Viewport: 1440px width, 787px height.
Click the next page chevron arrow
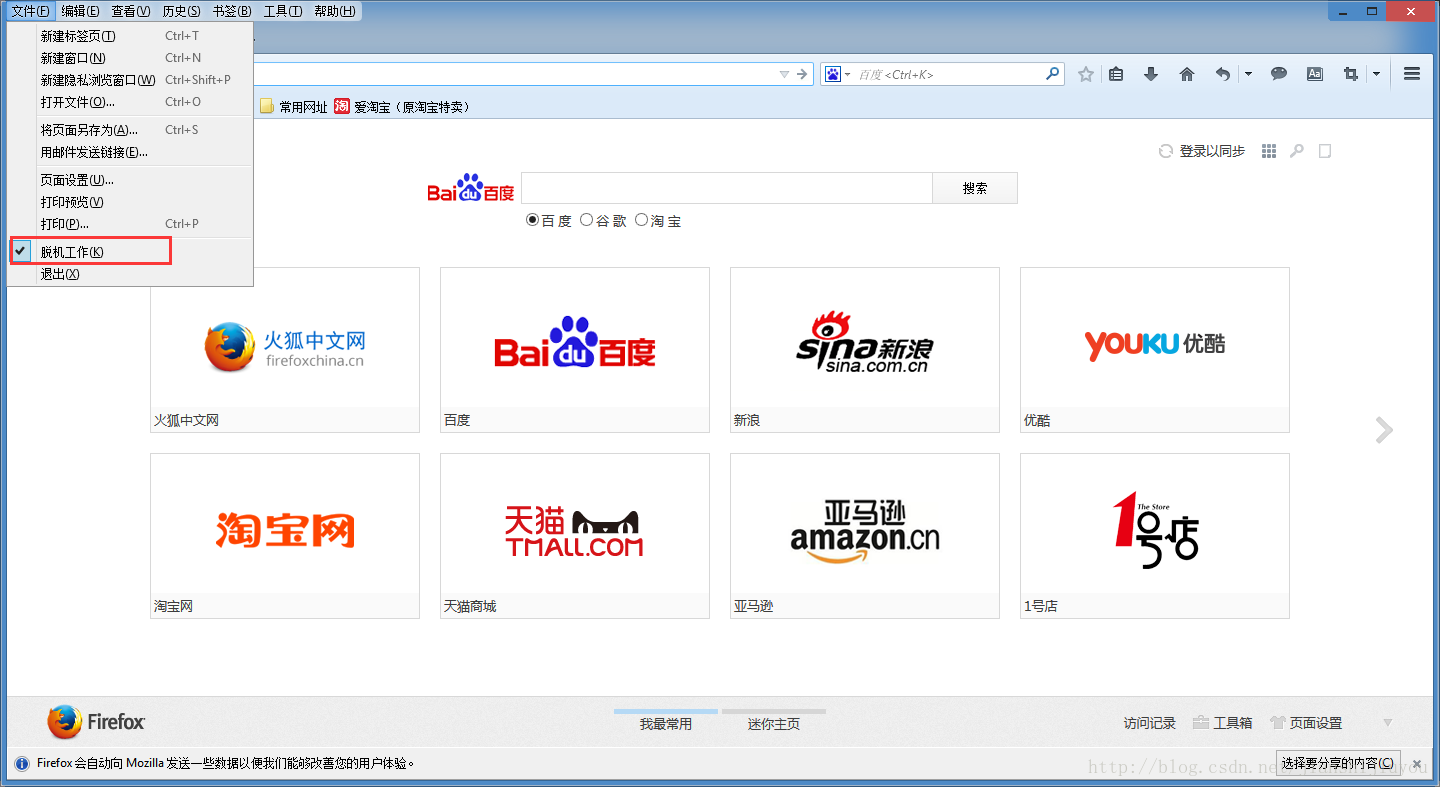[1384, 430]
